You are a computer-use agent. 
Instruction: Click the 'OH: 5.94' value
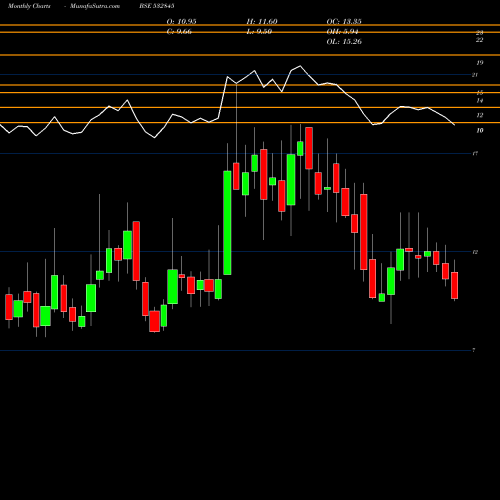tap(342, 32)
